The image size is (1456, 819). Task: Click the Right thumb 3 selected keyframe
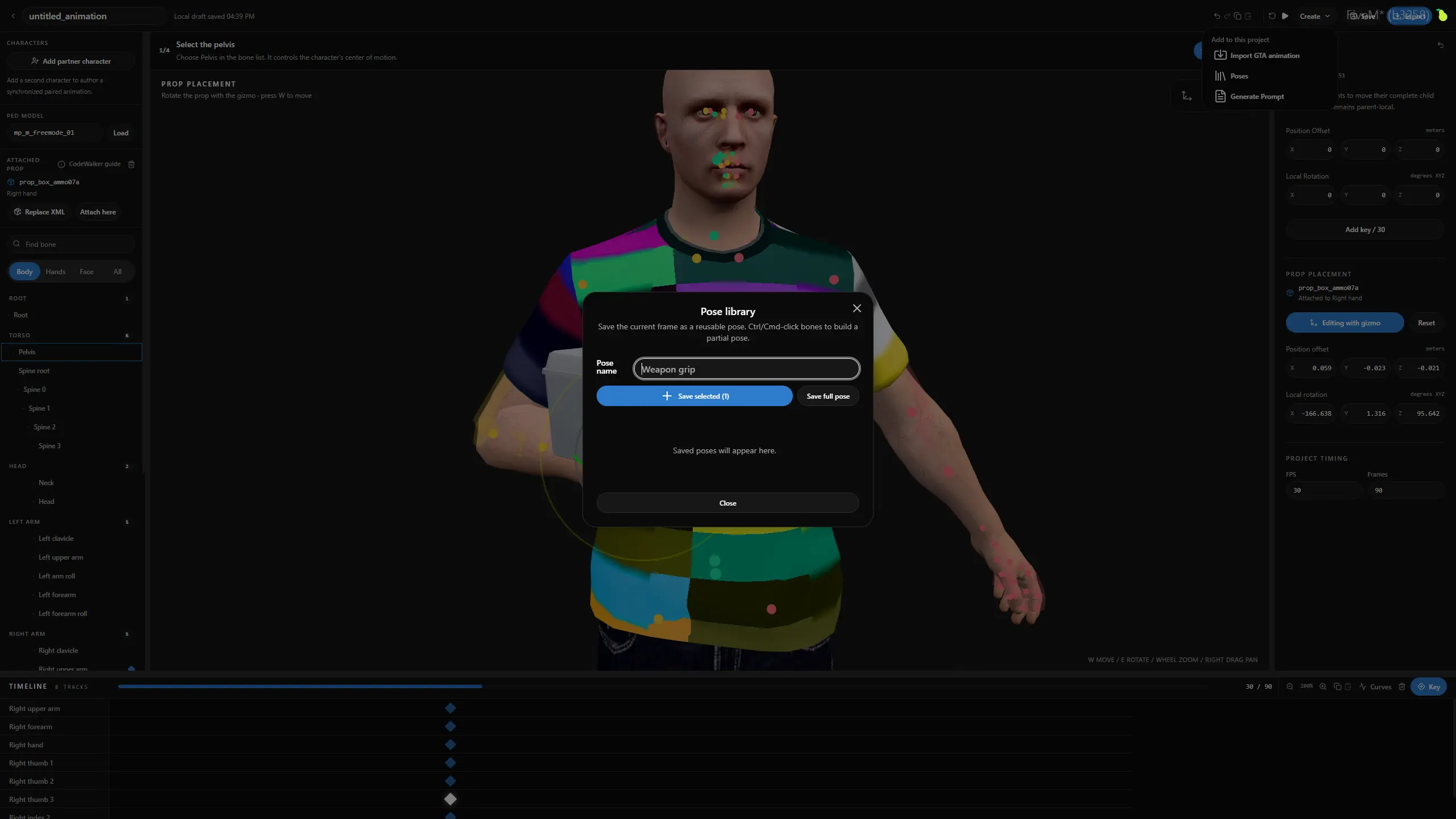point(450,799)
